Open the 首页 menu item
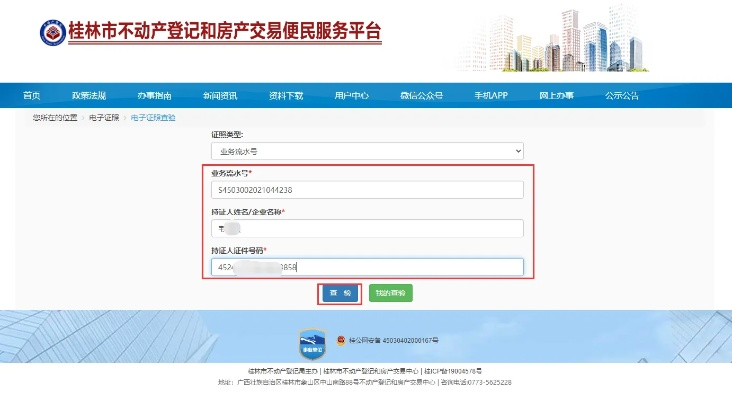This screenshot has width=732, height=400. coord(32,96)
